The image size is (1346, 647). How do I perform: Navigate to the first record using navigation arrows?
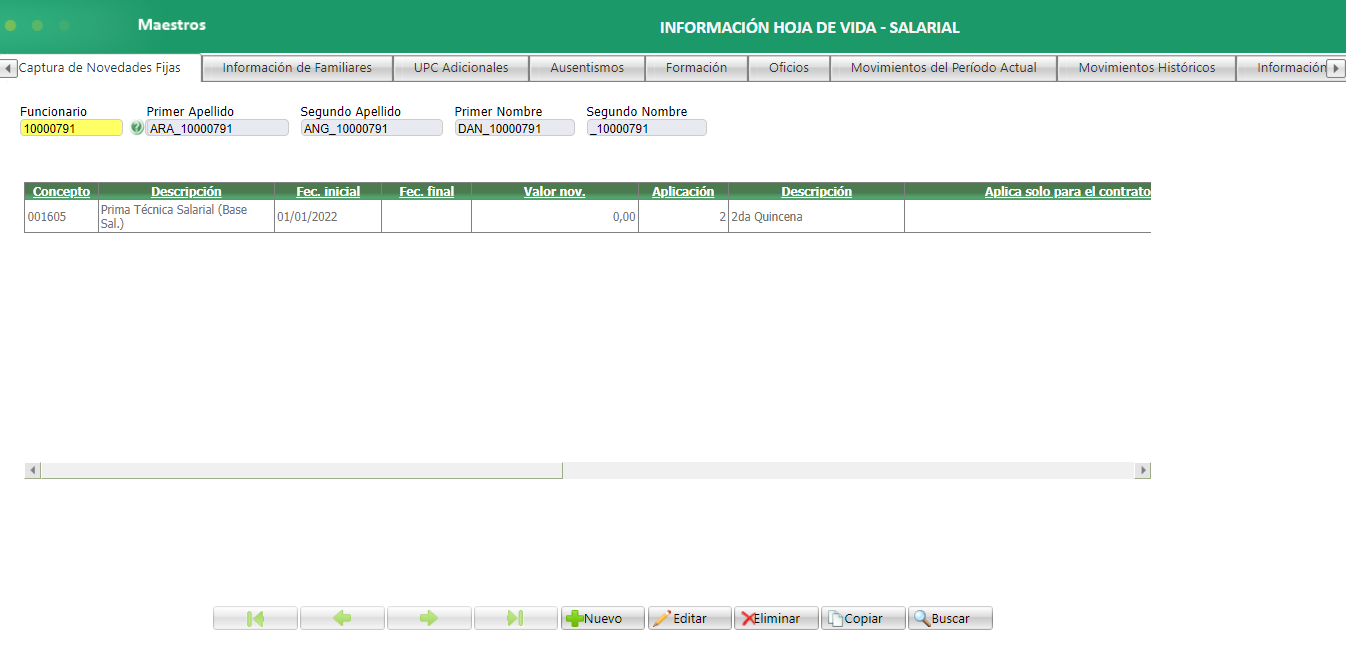coord(254,617)
